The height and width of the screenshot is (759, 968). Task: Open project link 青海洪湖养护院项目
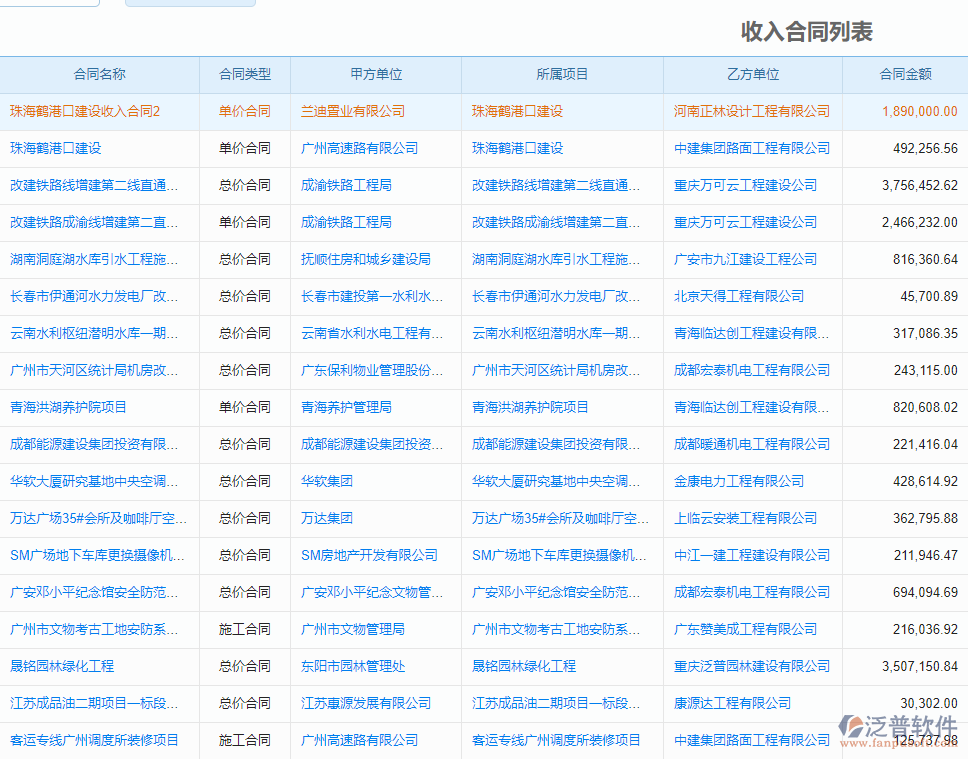click(528, 407)
